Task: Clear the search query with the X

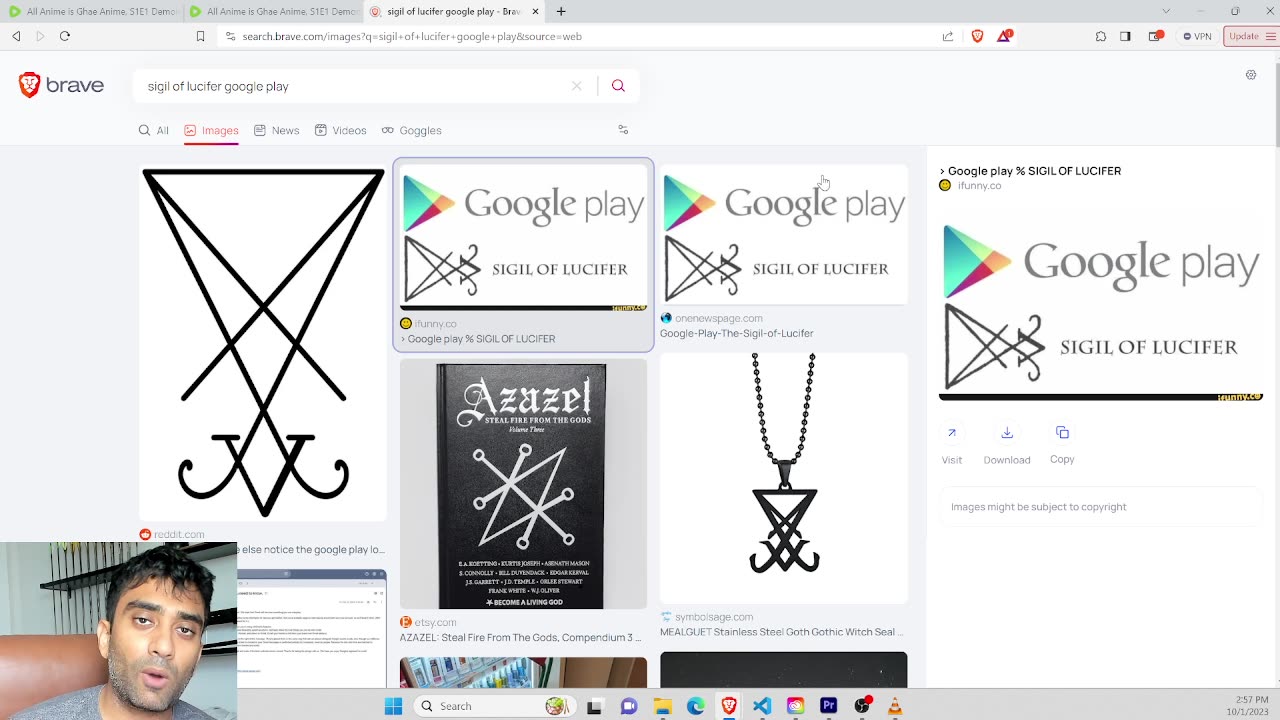Action: coord(577,86)
